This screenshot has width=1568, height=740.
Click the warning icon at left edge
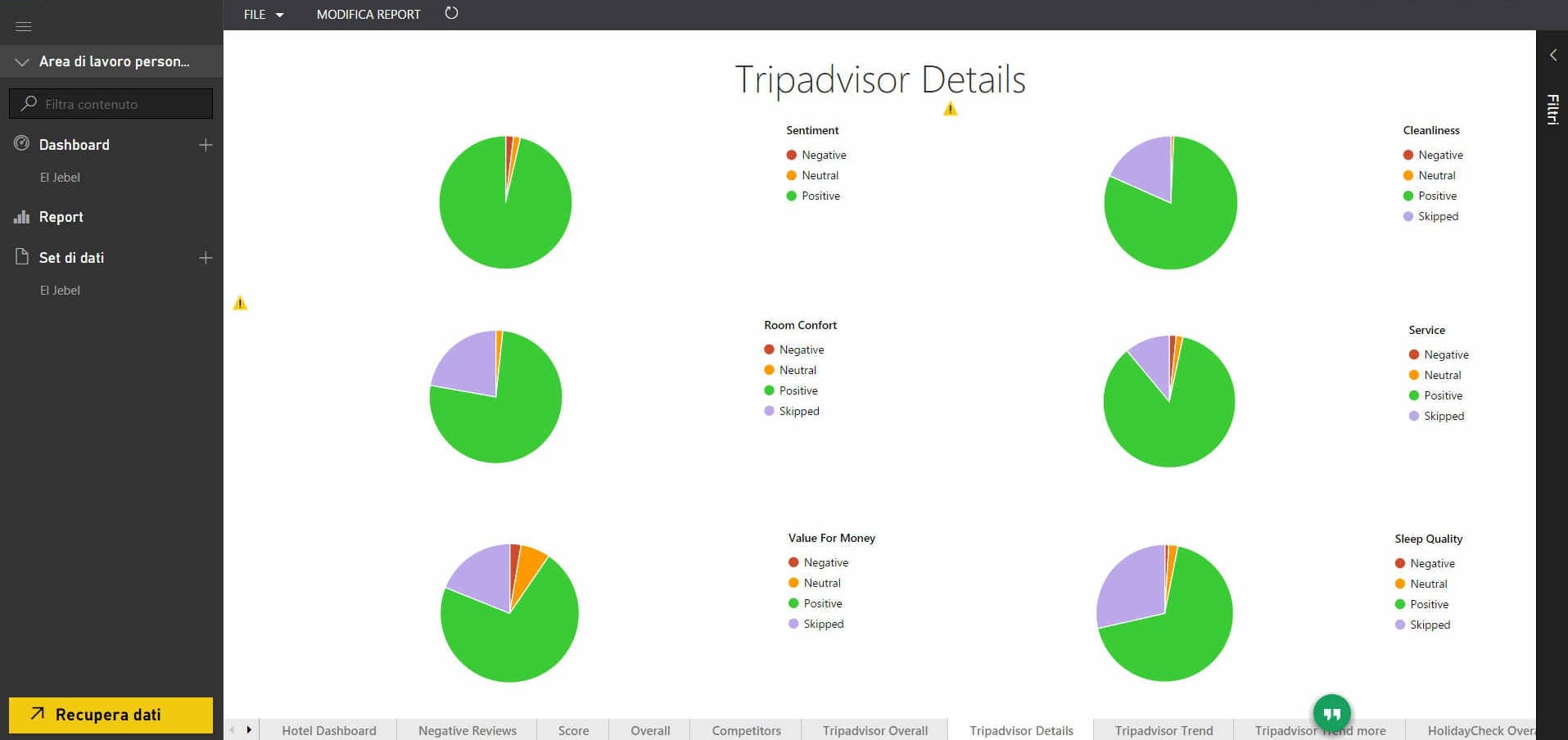tap(240, 303)
